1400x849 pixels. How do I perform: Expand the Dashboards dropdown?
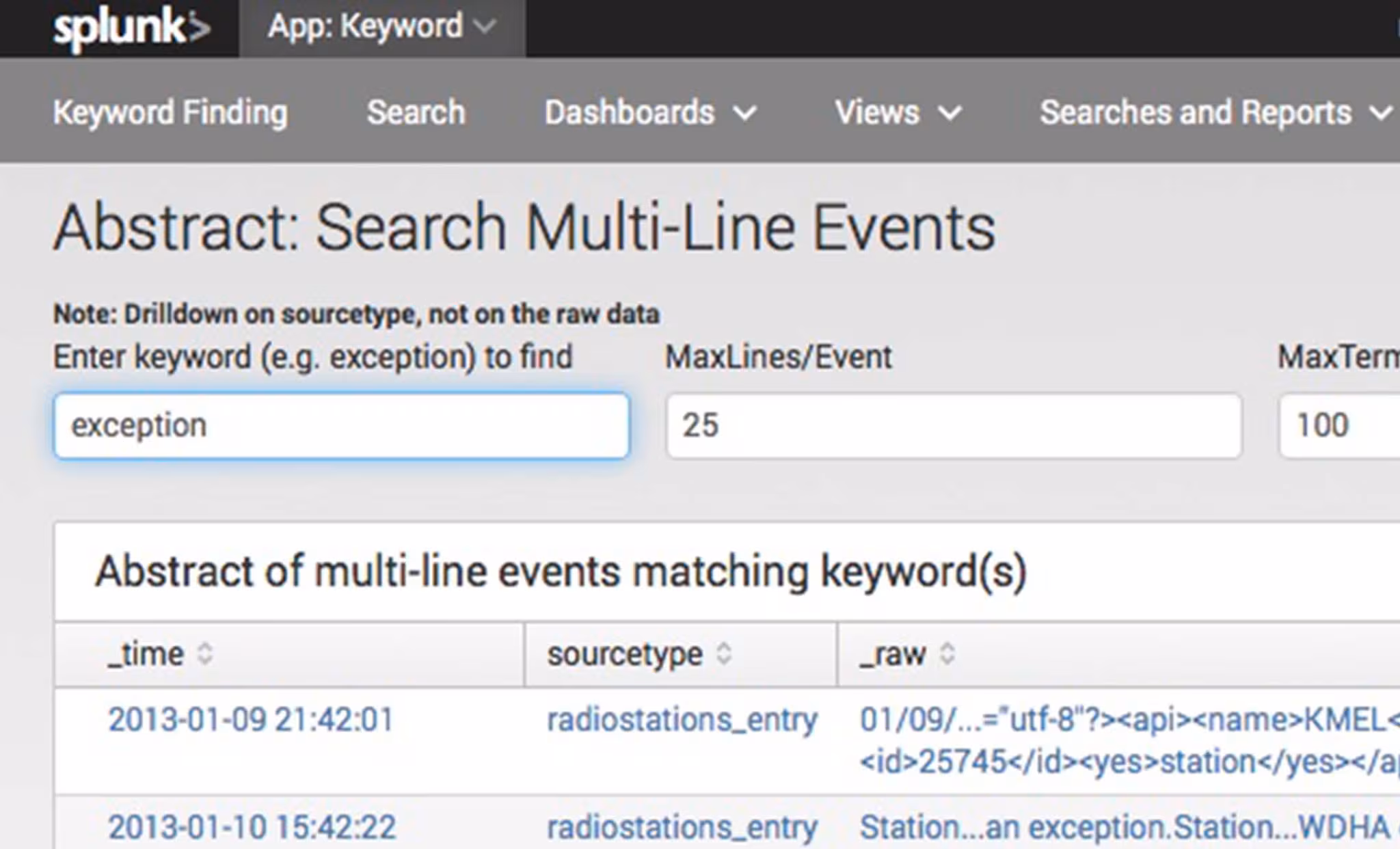(646, 111)
